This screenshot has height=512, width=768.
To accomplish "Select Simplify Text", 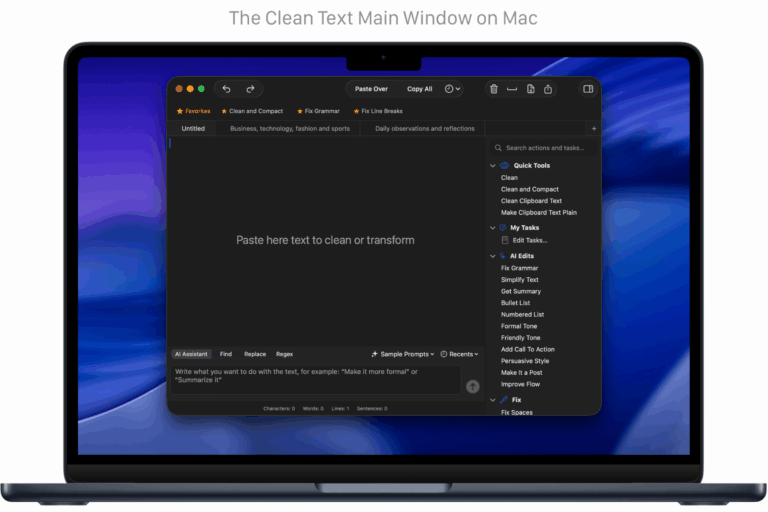I will click(x=520, y=280).
